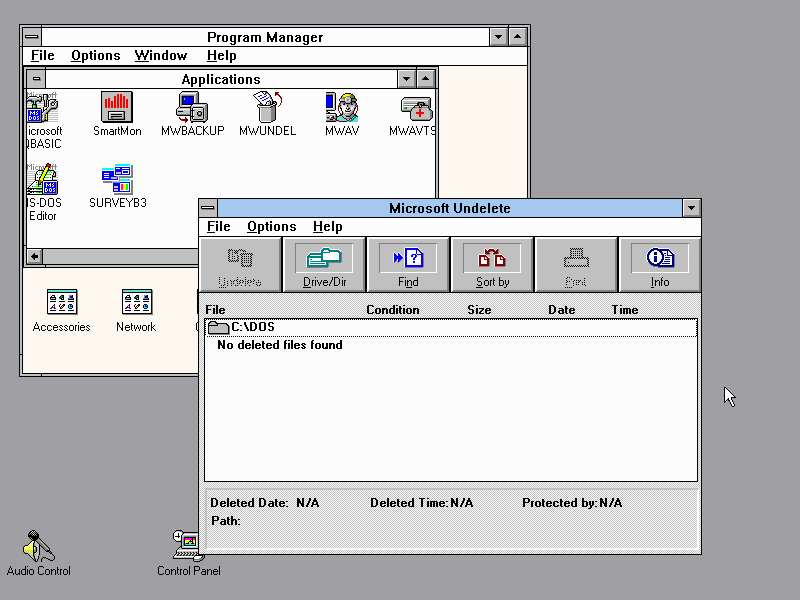Click the Audio Control desktop icon

tap(39, 547)
